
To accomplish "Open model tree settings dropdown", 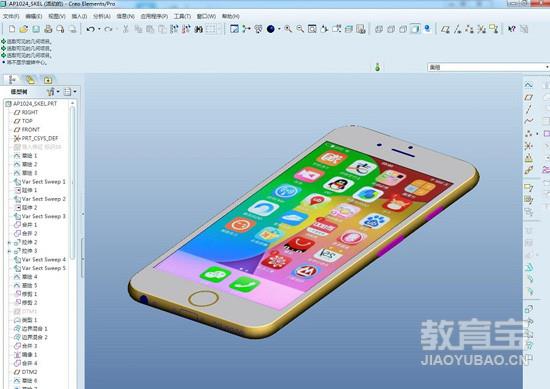I will pos(52,92).
